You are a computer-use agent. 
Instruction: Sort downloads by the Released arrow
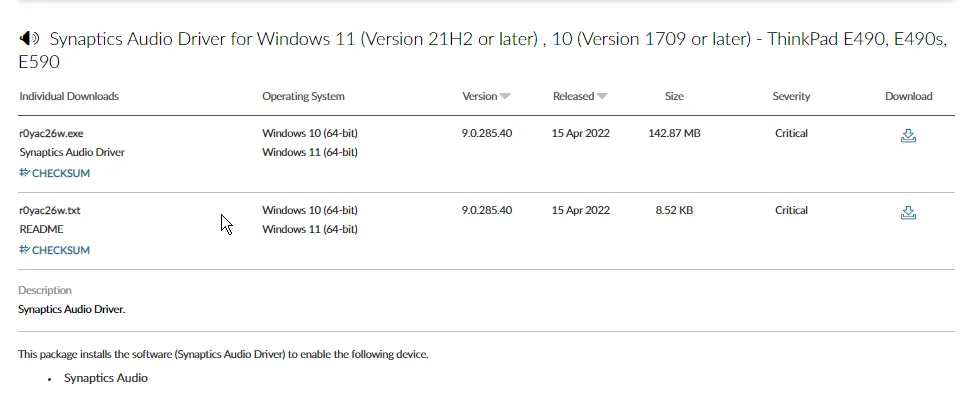tap(602, 97)
